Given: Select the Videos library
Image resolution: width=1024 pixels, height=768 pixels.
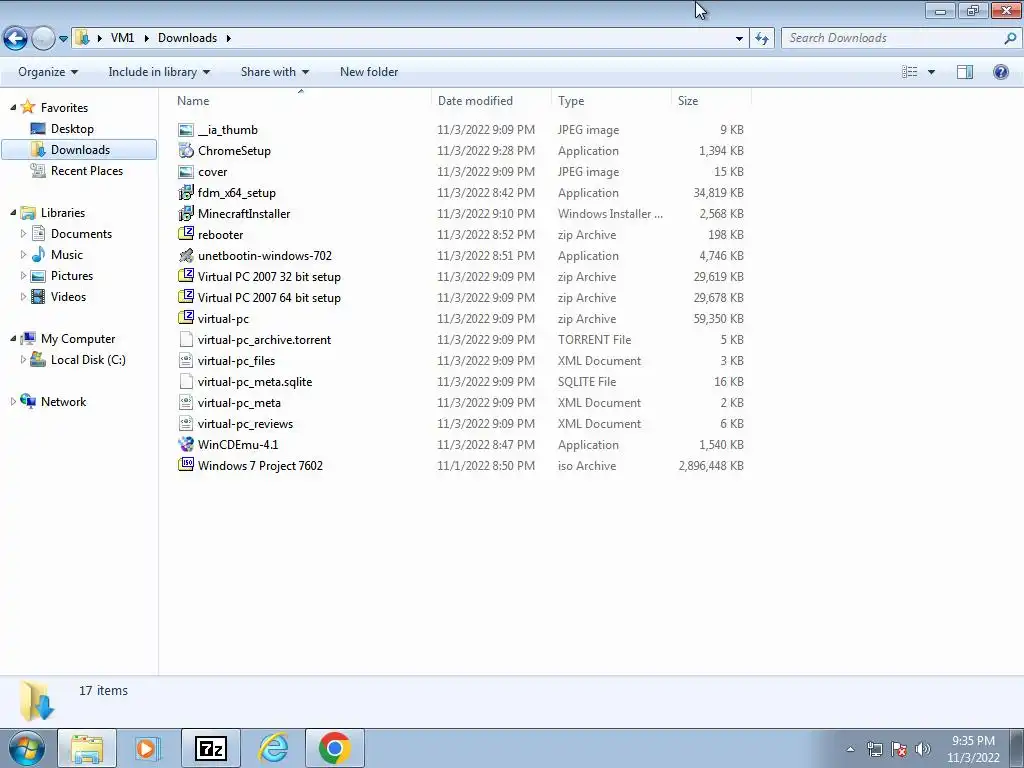Looking at the screenshot, I should pos(68,296).
